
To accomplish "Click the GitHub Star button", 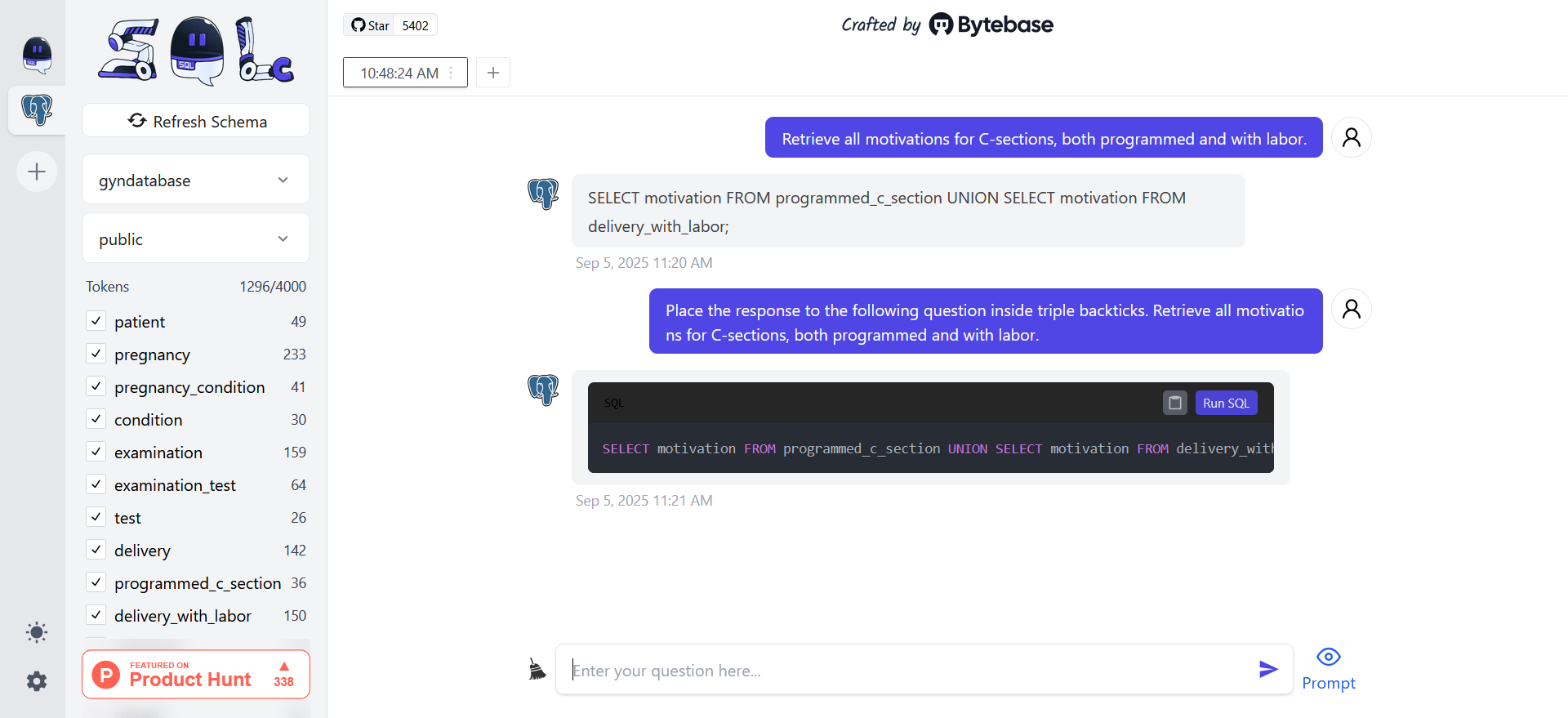I will pyautogui.click(x=370, y=25).
